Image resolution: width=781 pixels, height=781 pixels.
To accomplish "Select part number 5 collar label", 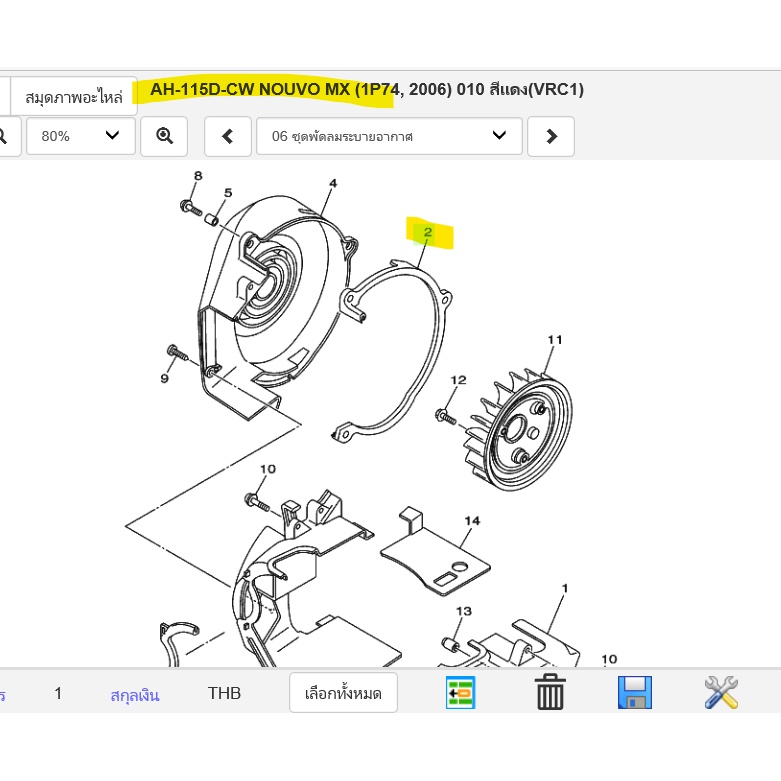I will pos(228,193).
